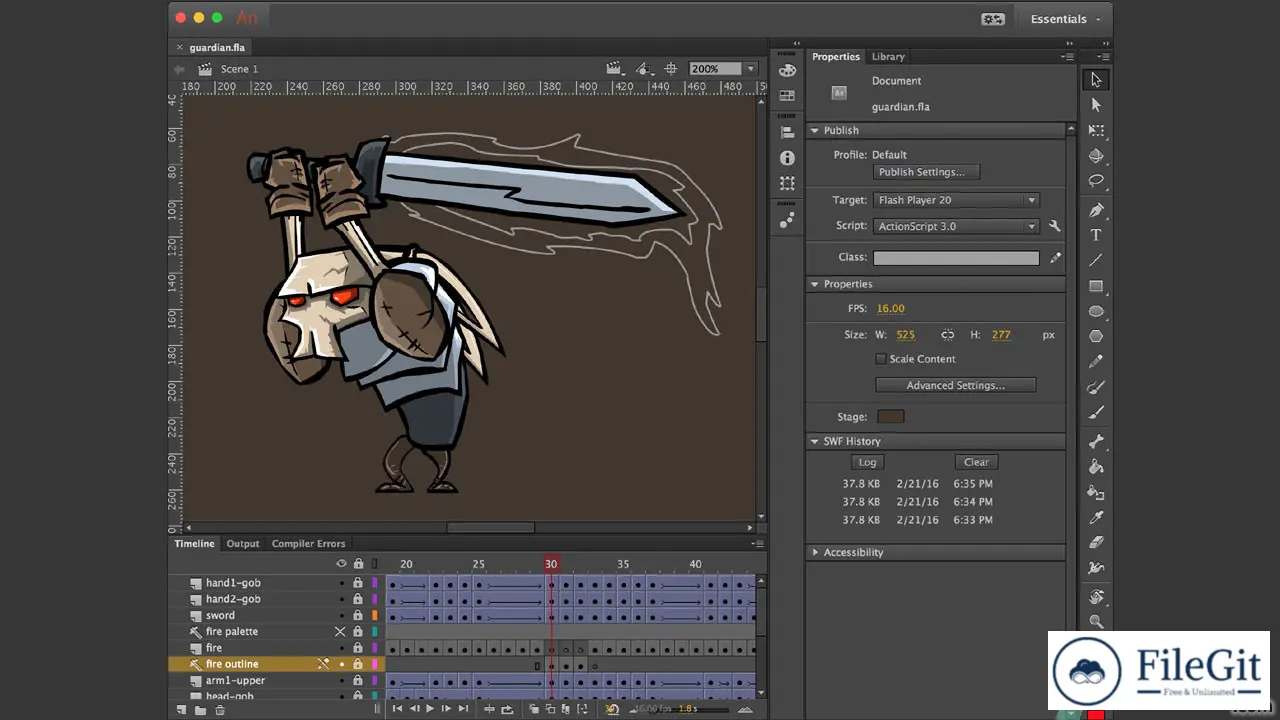The image size is (1280, 720).
Task: Click the Advanced Settings button
Action: (955, 385)
